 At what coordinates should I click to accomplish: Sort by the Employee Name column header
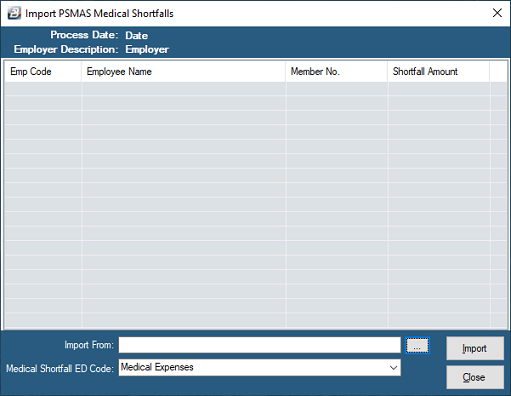[x=183, y=71]
